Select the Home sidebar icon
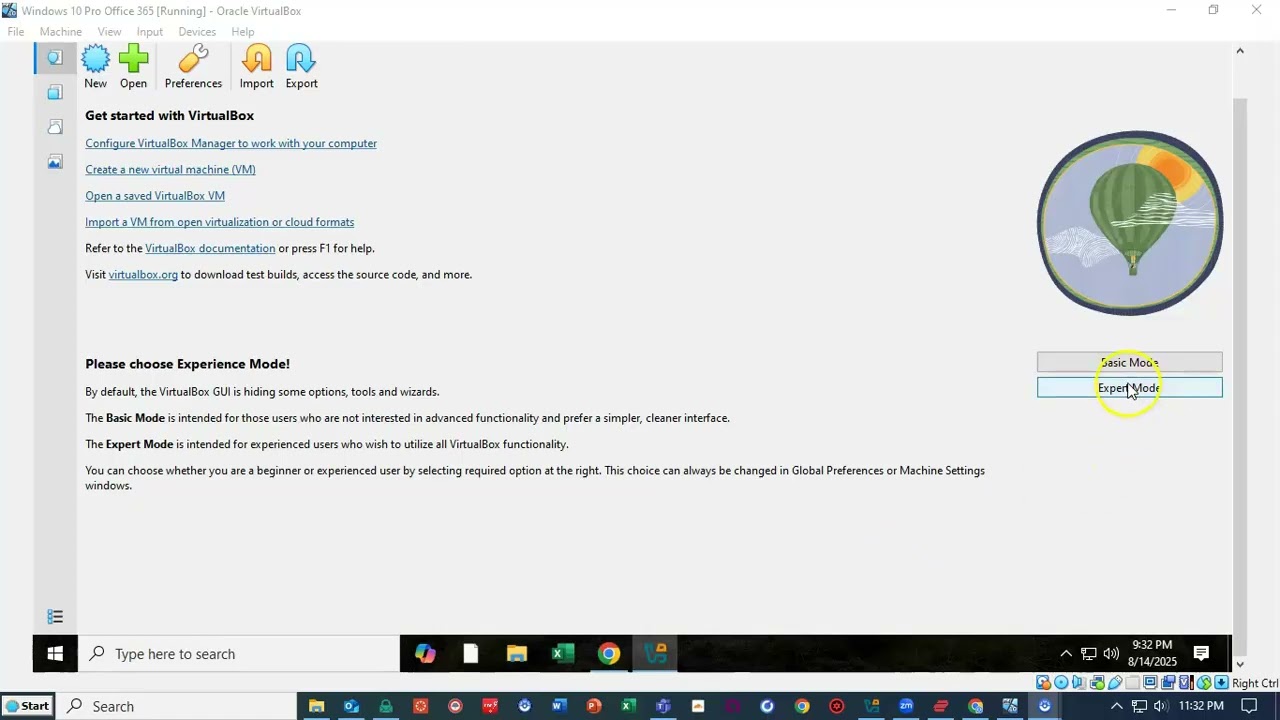The width and height of the screenshot is (1280, 720). pos(55,58)
